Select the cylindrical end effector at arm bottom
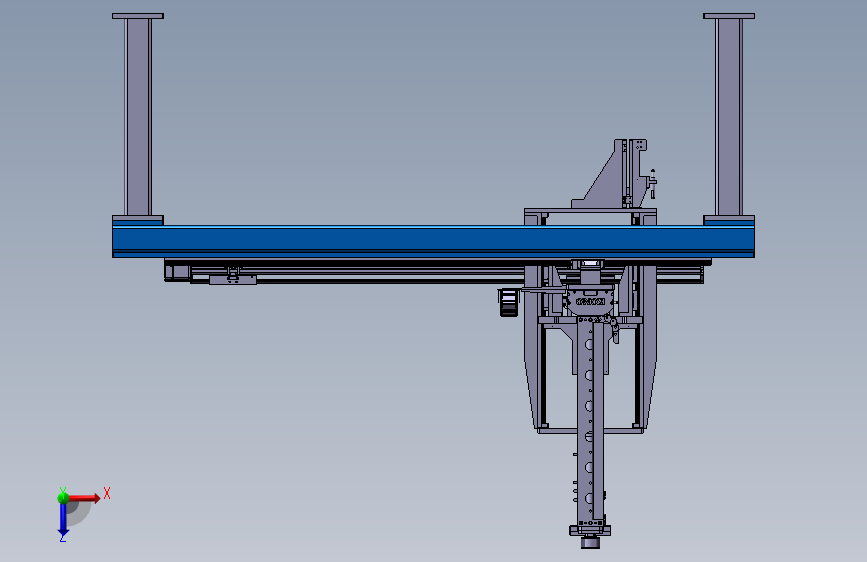The image size is (867, 562). [590, 542]
